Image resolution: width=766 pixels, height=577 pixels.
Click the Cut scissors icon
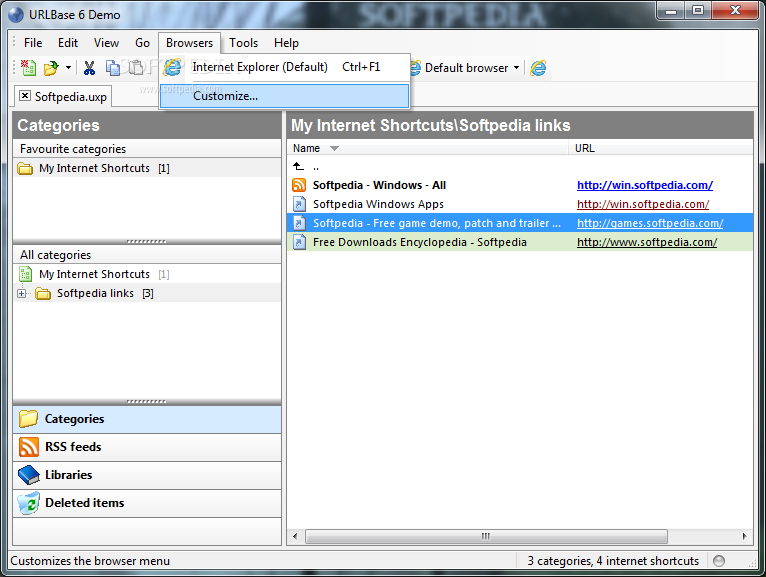[89, 68]
